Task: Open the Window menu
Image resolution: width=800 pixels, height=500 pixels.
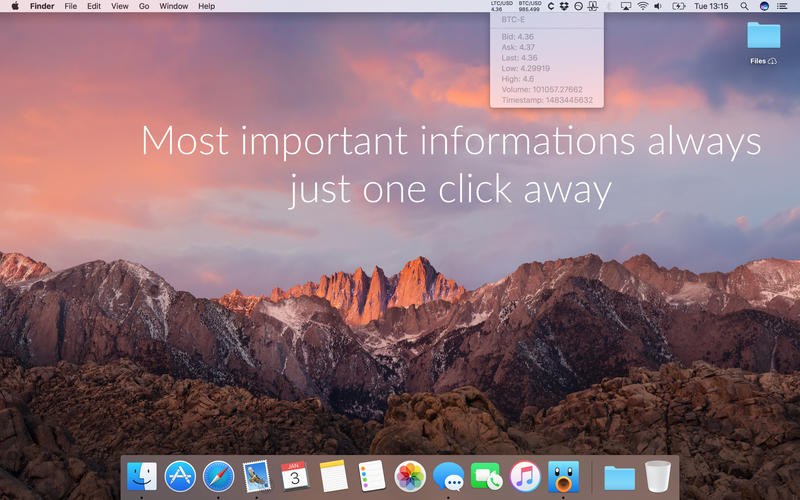Action: pyautogui.click(x=173, y=6)
